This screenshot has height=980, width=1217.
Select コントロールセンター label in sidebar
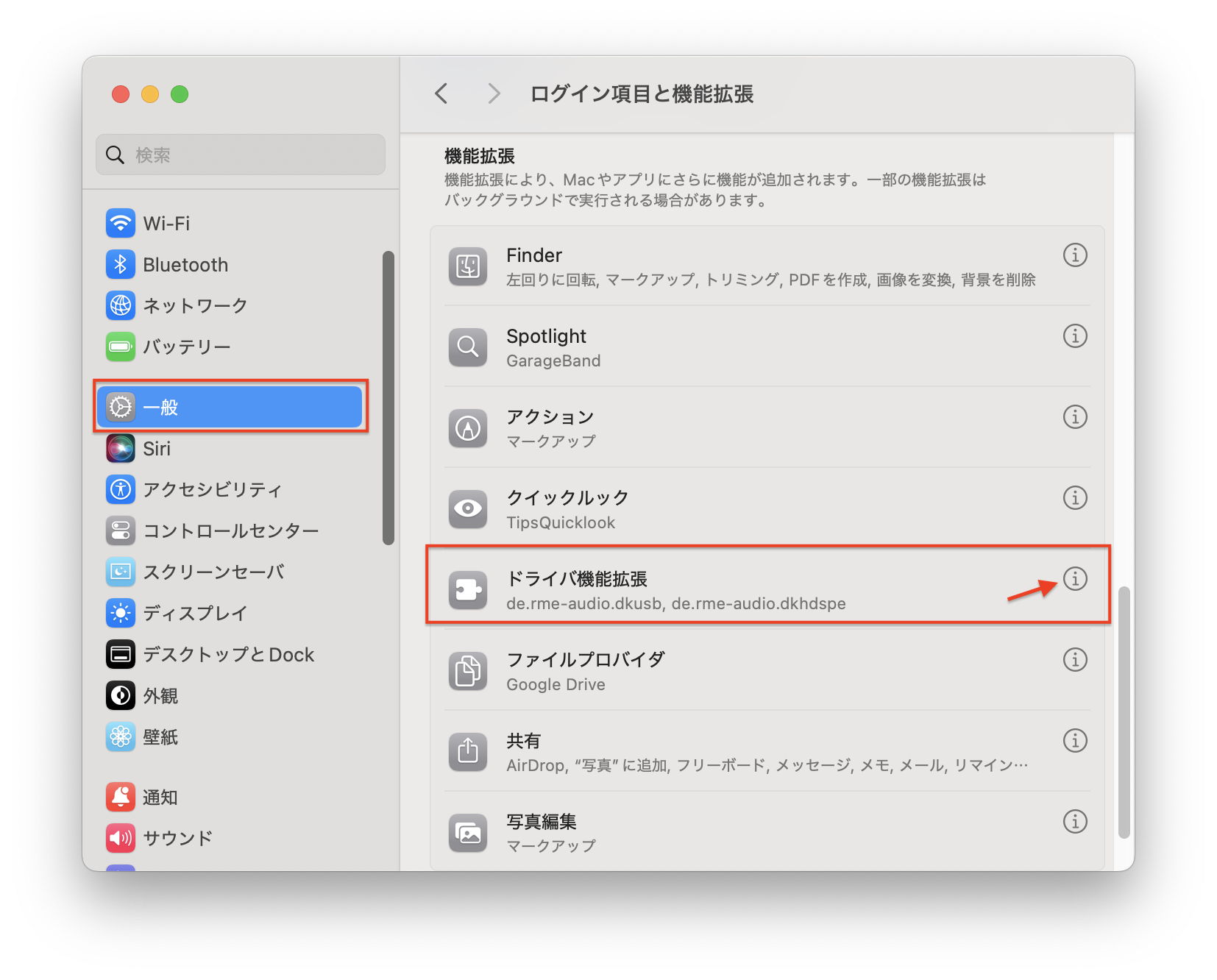(231, 530)
